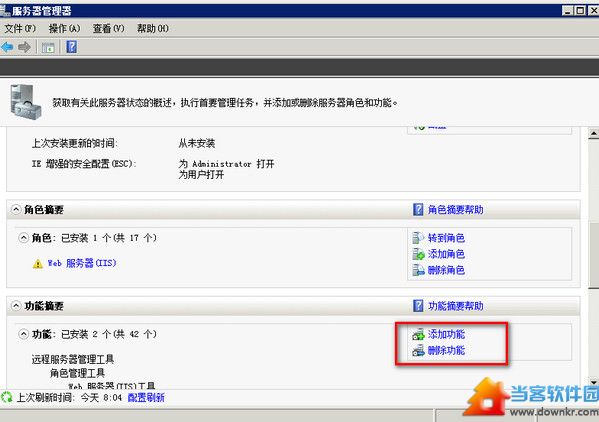Image resolution: width=599 pixels, height=422 pixels.
Task: Click the 删除角色 icon
Action: (418, 270)
